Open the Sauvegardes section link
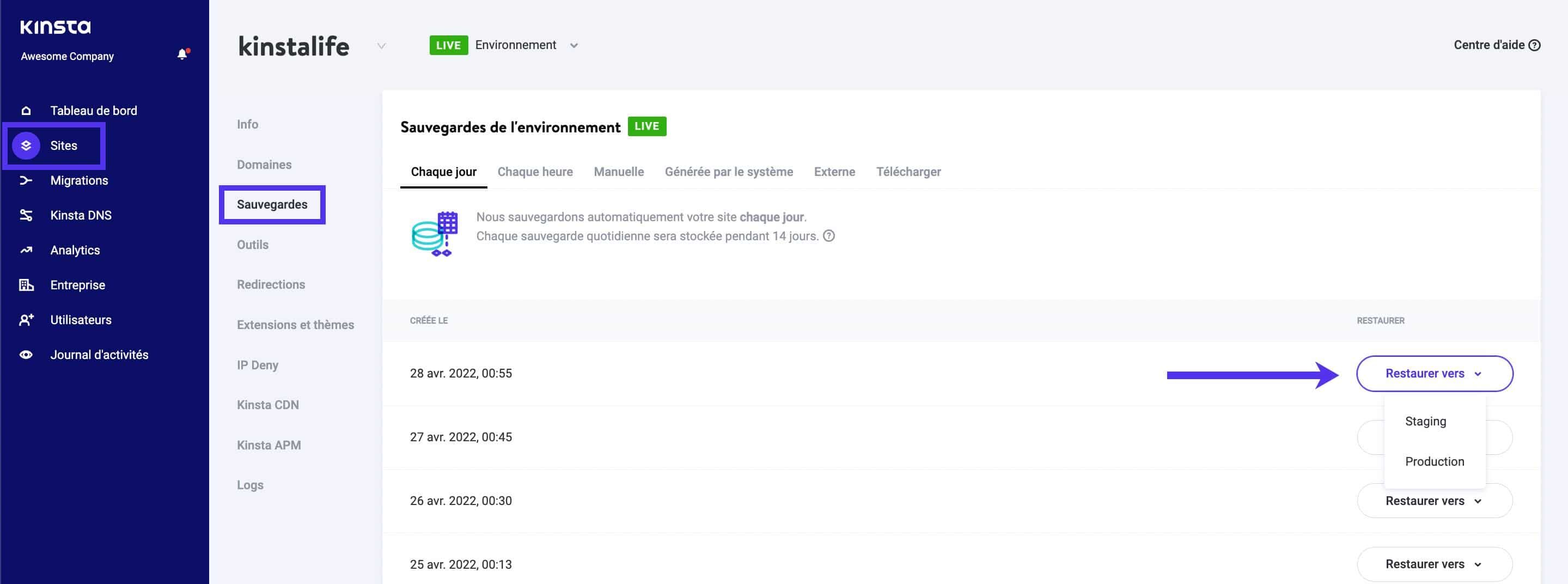The height and width of the screenshot is (584, 1568). point(272,205)
